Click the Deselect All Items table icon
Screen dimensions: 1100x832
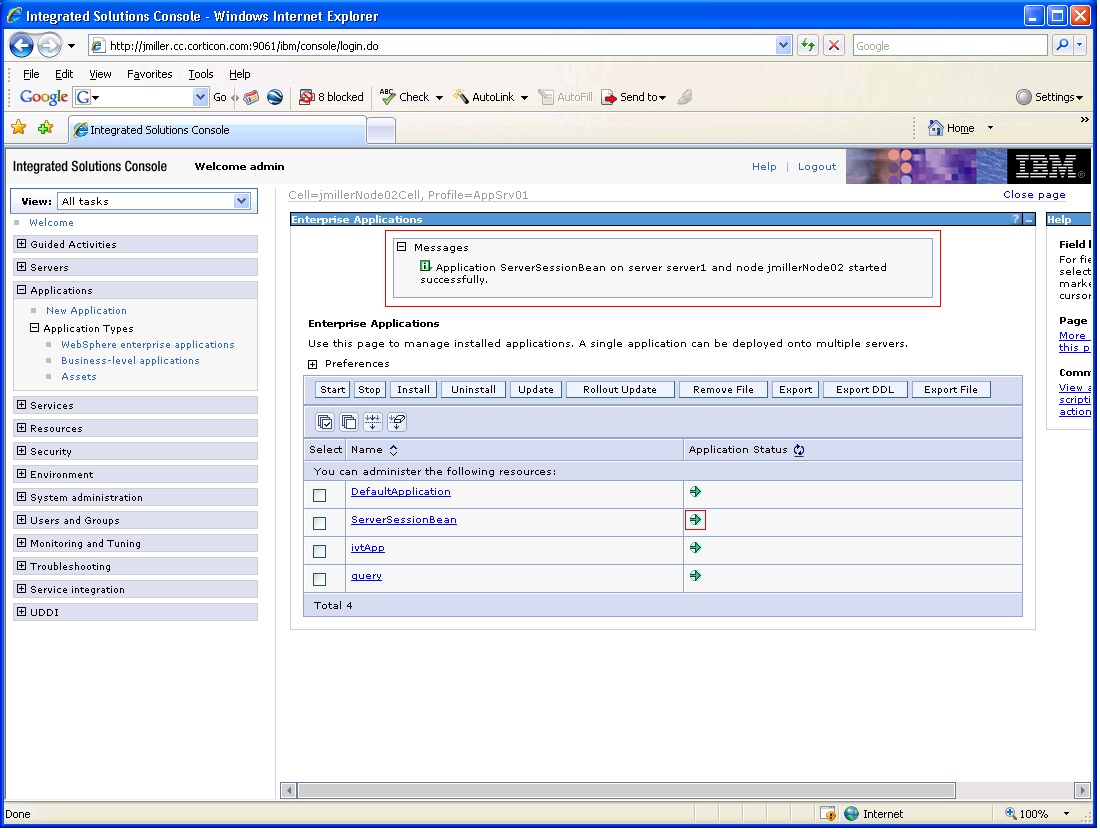(349, 422)
